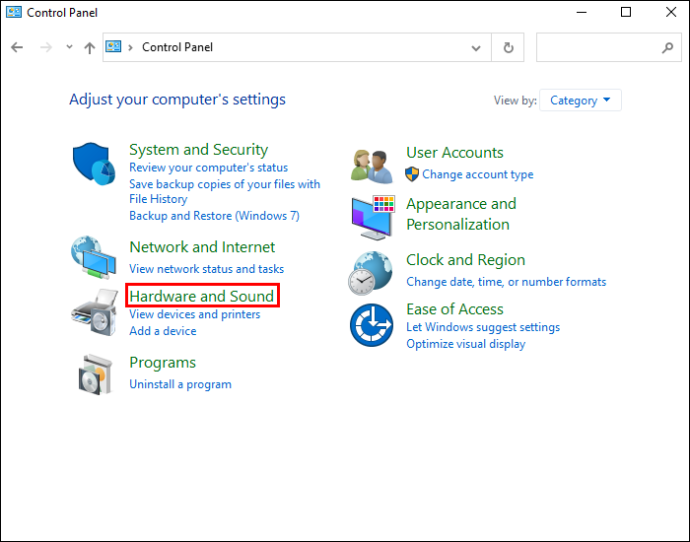The image size is (690, 542).
Task: Open Appearance and Personalization monitor icon
Action: click(373, 216)
